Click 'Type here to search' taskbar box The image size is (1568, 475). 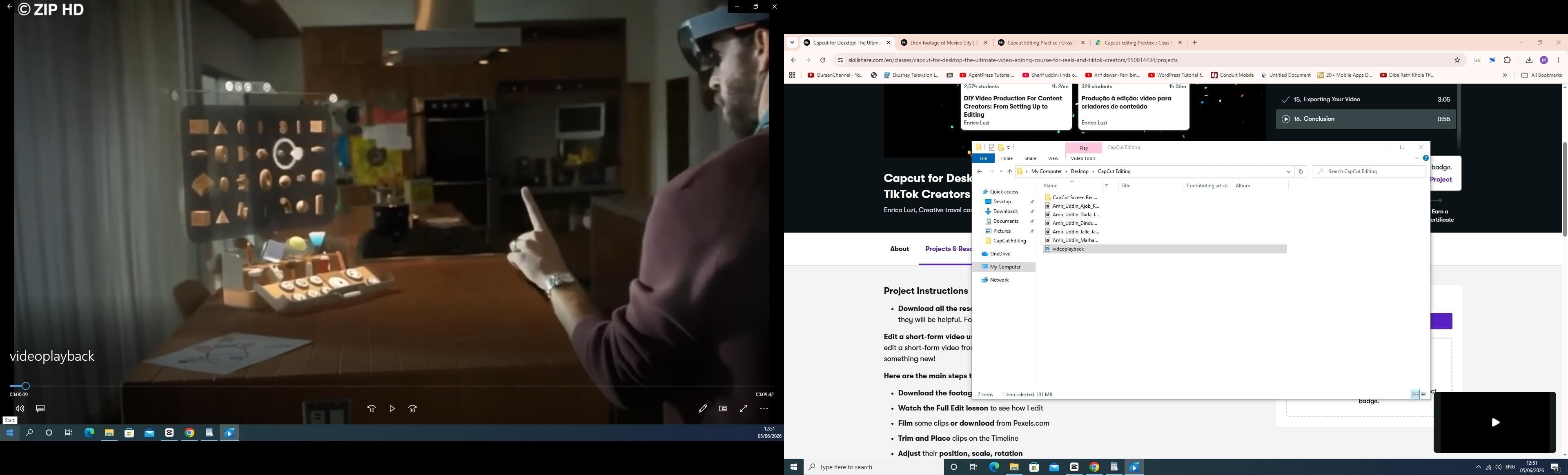(x=873, y=467)
